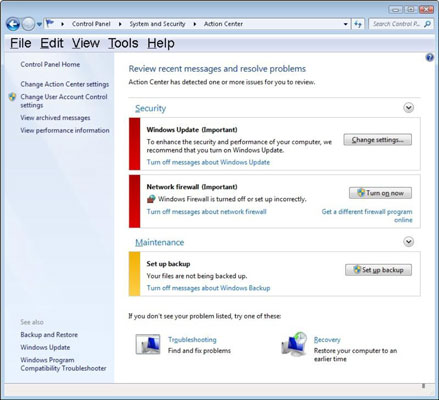The width and height of the screenshot is (439, 400).
Task: Click the Review recent messages heading
Action: (x=217, y=69)
